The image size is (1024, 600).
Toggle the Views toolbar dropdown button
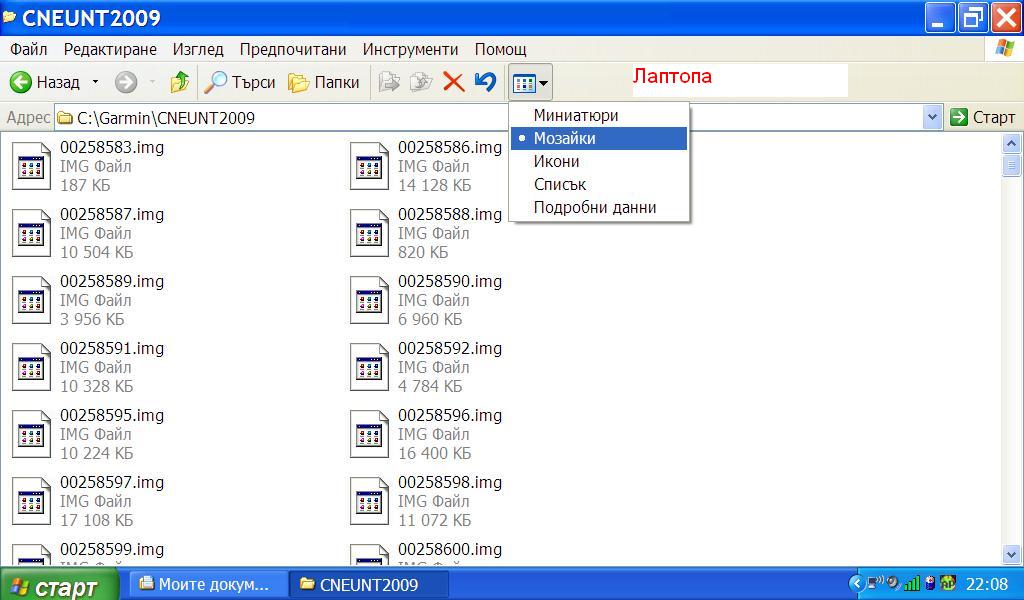tap(530, 83)
